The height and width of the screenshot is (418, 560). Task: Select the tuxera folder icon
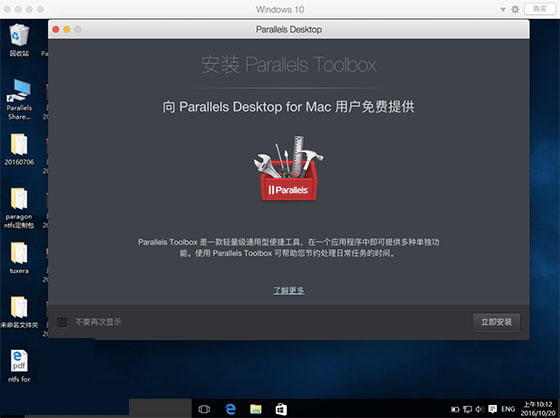(19, 258)
